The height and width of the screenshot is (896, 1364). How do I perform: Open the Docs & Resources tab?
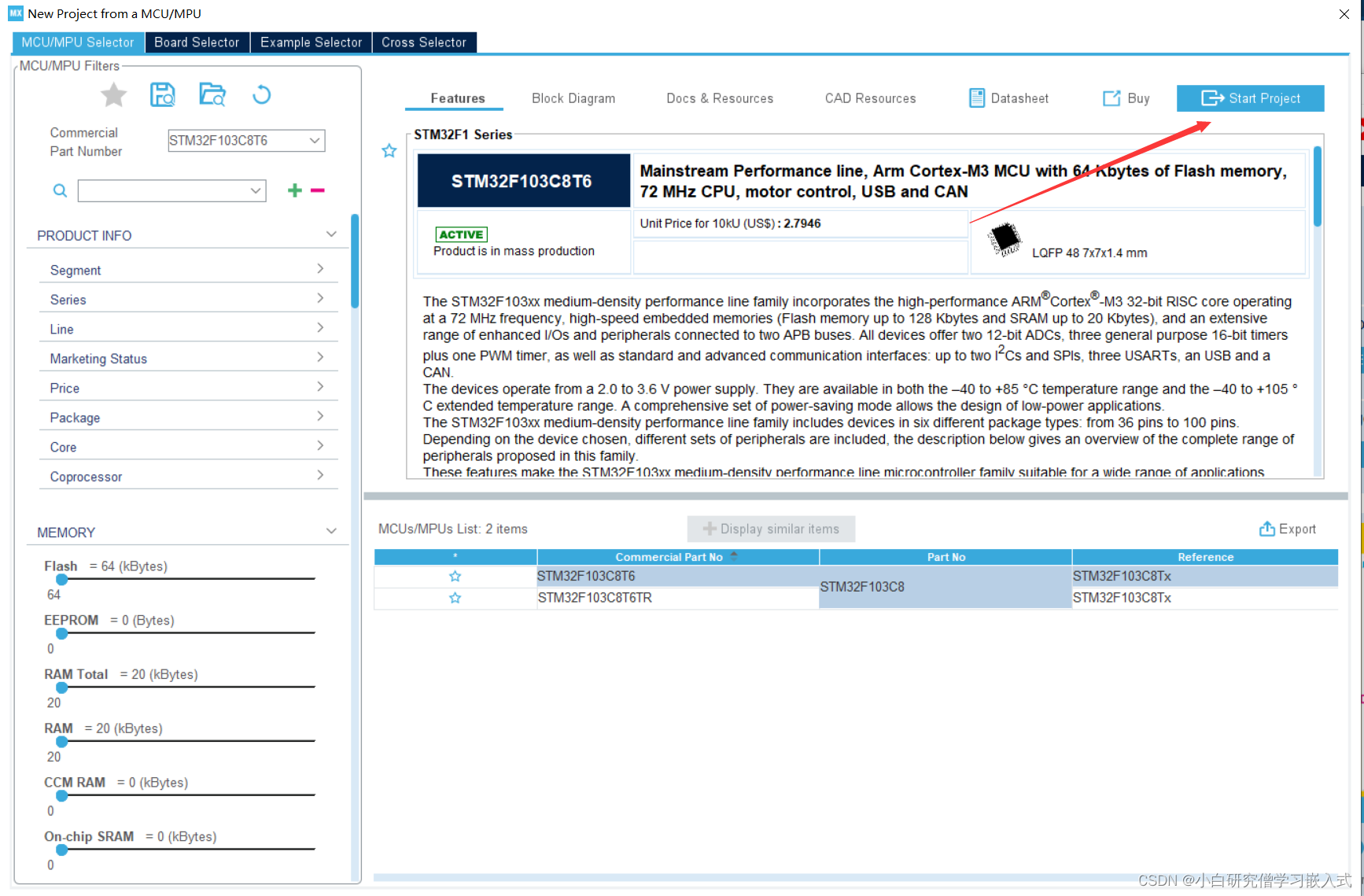(720, 98)
